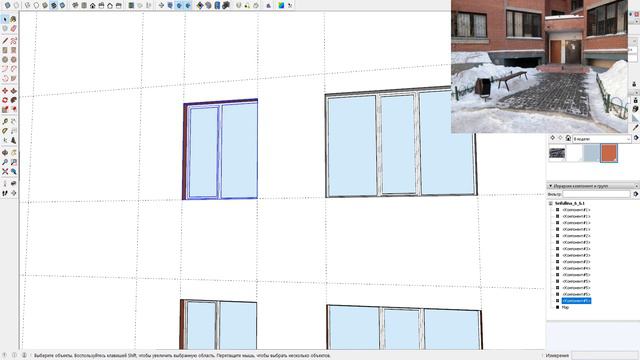Click the root model name in outliner
The image size is (640, 360).
570,203
